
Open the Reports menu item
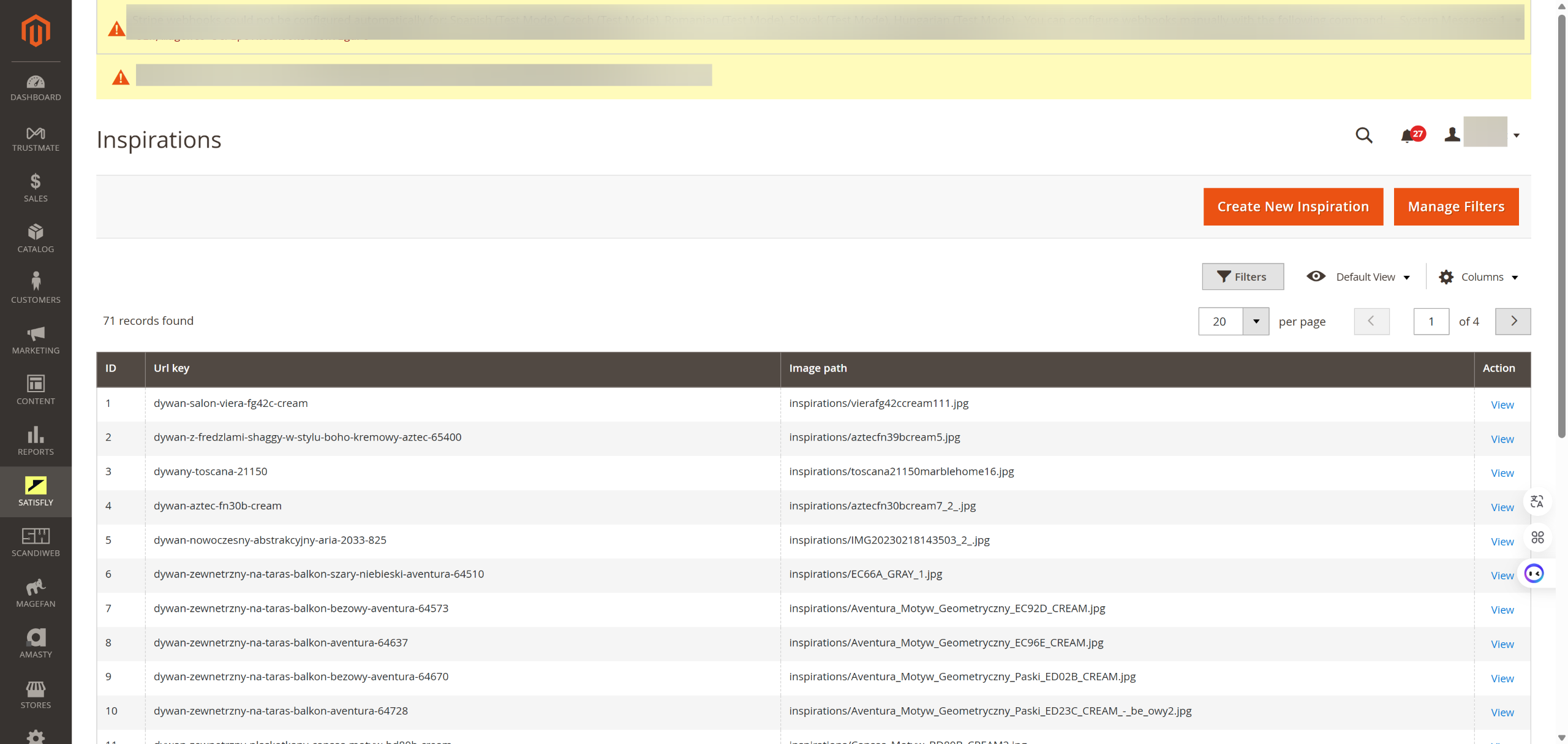[36, 441]
